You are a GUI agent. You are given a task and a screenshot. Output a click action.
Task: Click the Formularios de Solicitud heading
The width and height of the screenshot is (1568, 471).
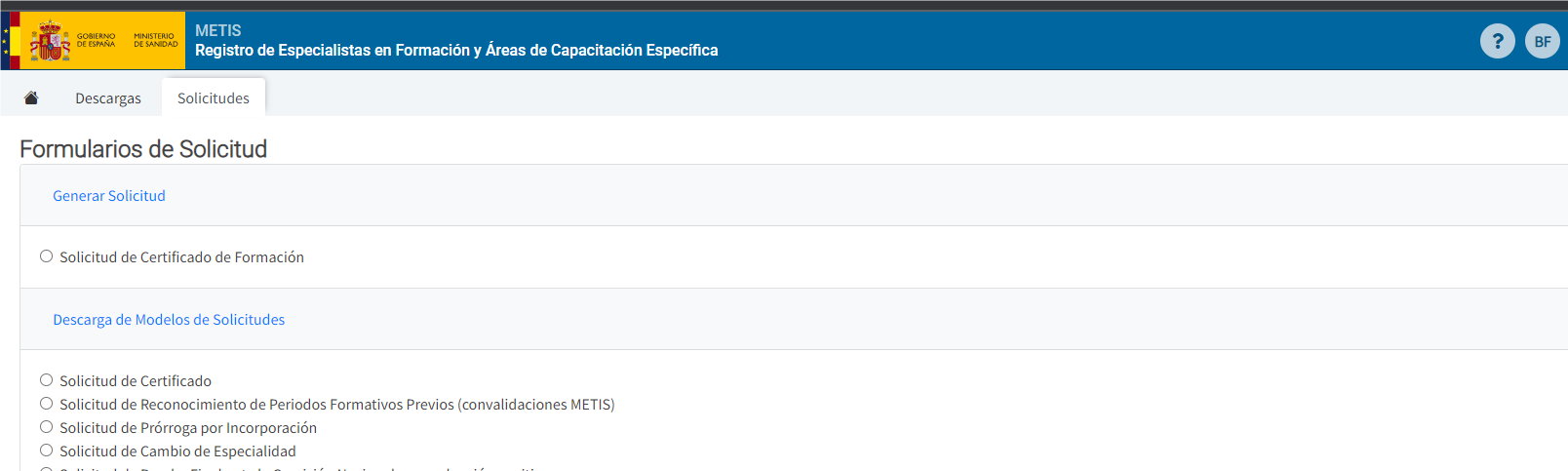click(x=143, y=148)
